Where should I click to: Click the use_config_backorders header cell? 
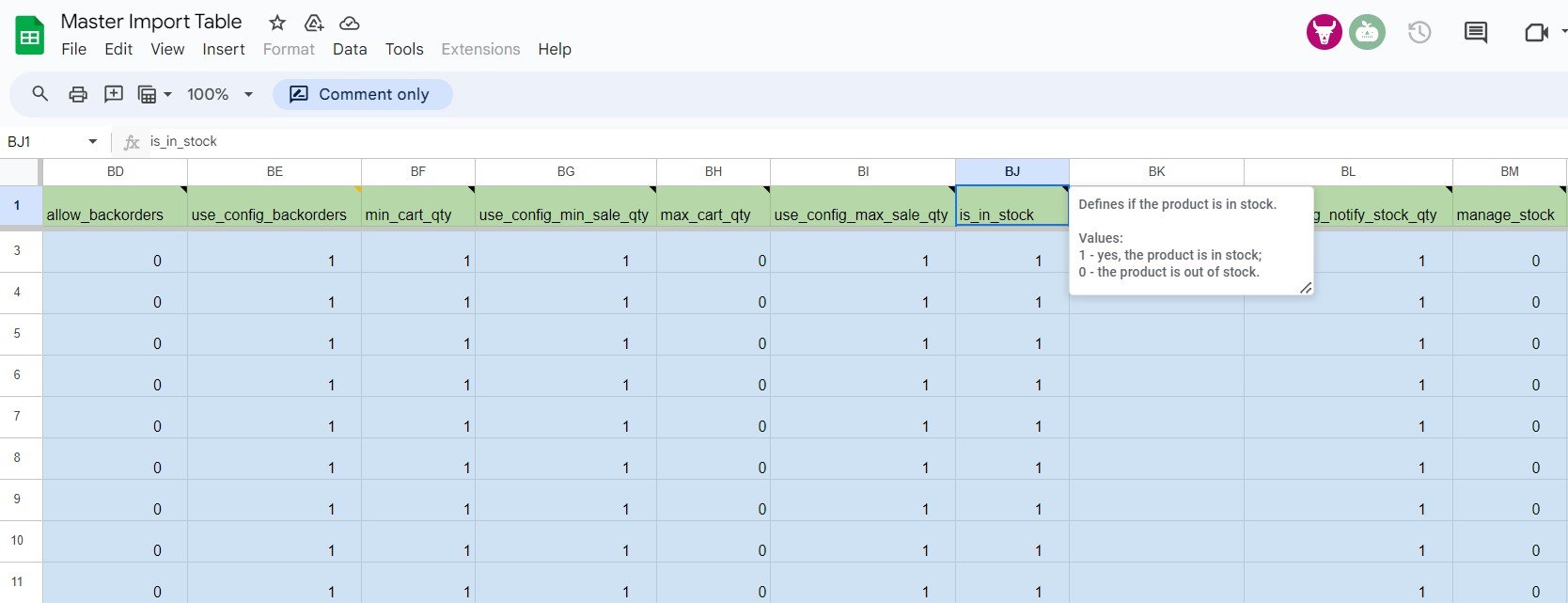pos(274,206)
